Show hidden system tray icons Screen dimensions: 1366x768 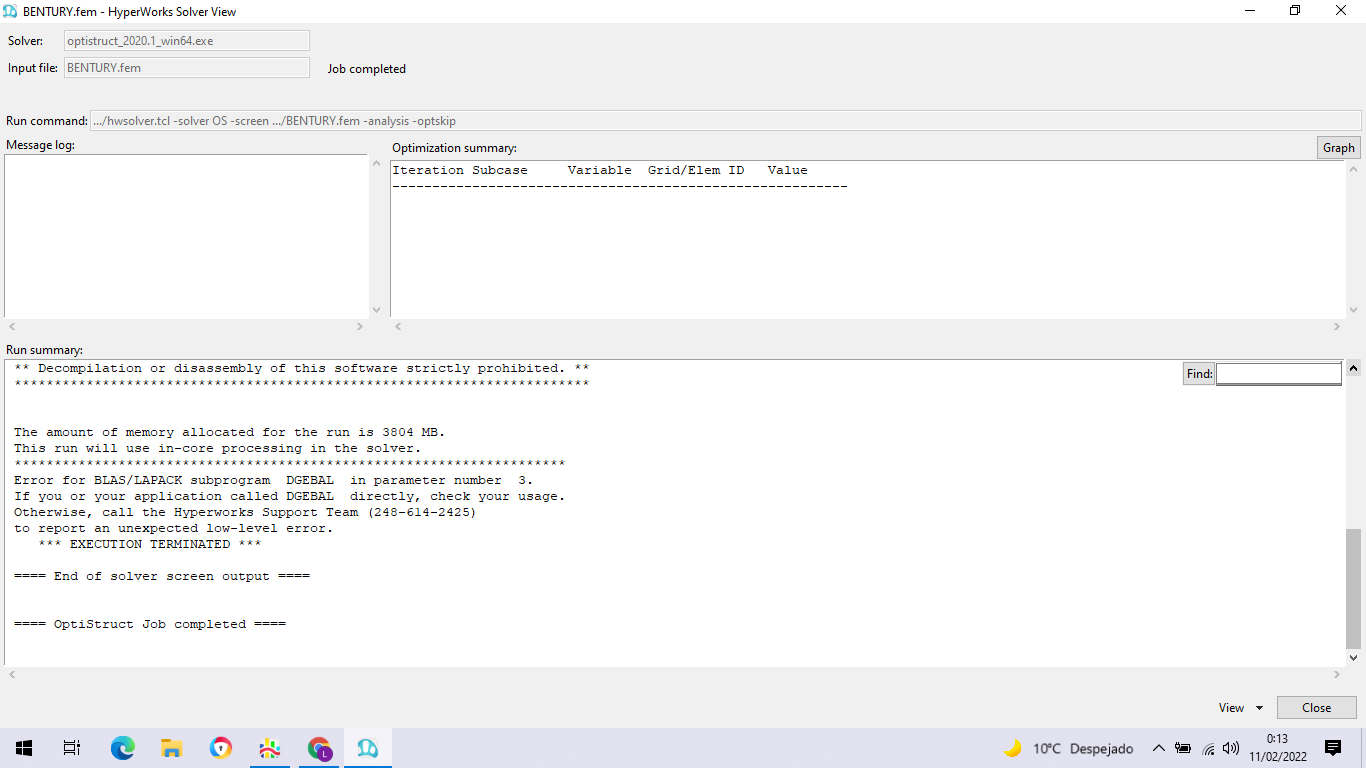1158,748
